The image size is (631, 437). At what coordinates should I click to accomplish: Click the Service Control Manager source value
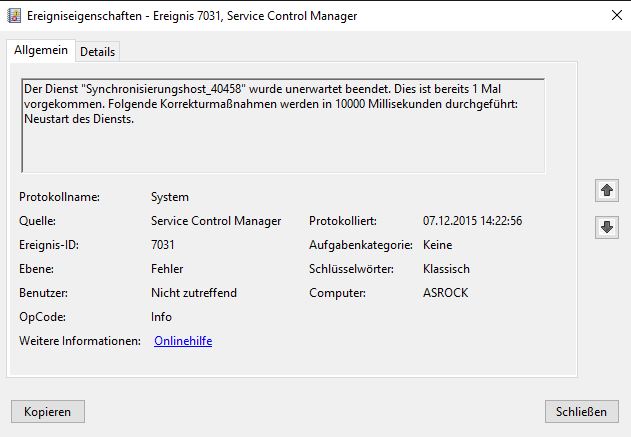216,221
